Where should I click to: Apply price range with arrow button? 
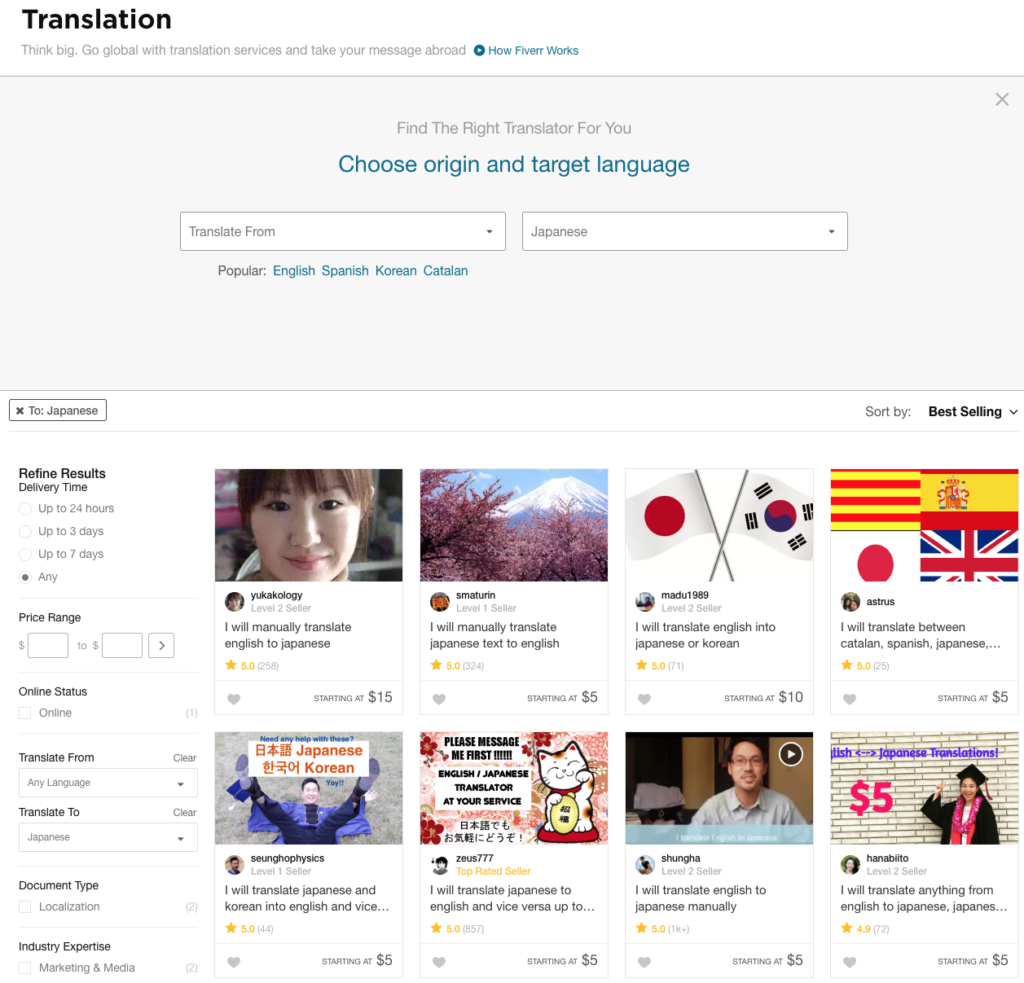pos(161,646)
